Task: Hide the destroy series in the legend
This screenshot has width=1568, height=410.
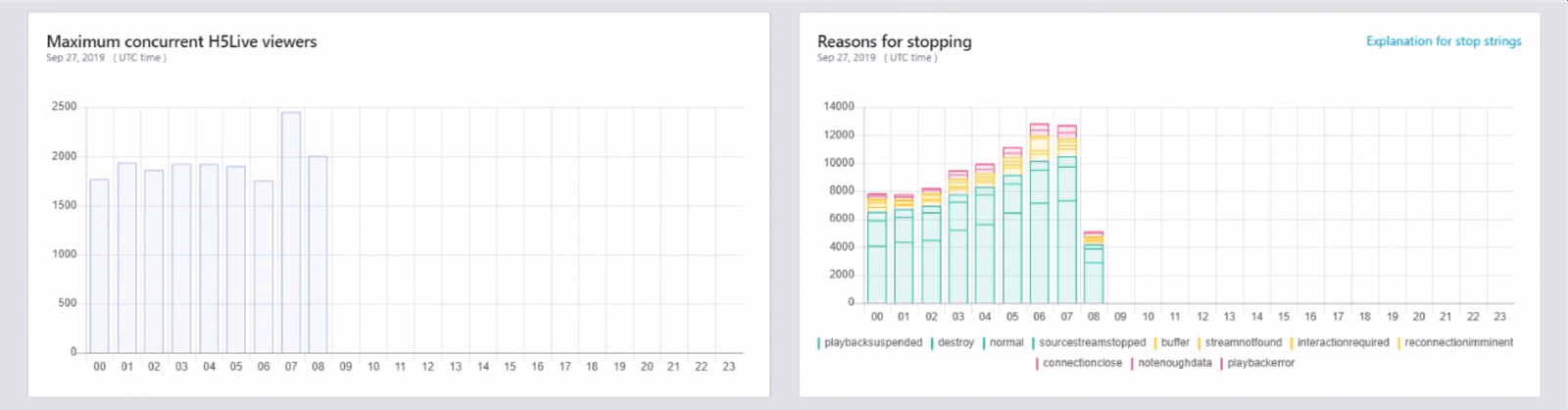Action: [955, 342]
